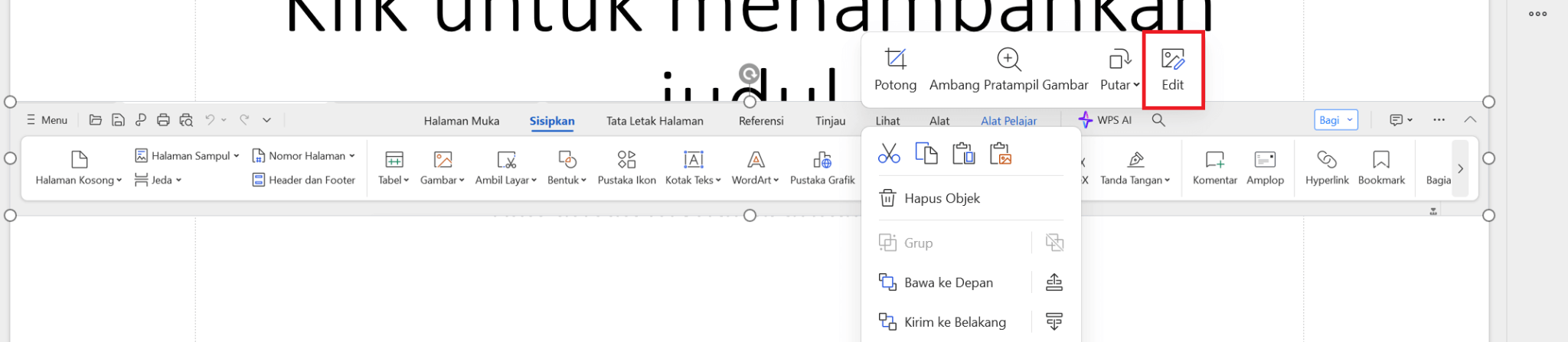Collapse the ribbon with the up chevron
The height and width of the screenshot is (342, 1568).
click(1470, 120)
